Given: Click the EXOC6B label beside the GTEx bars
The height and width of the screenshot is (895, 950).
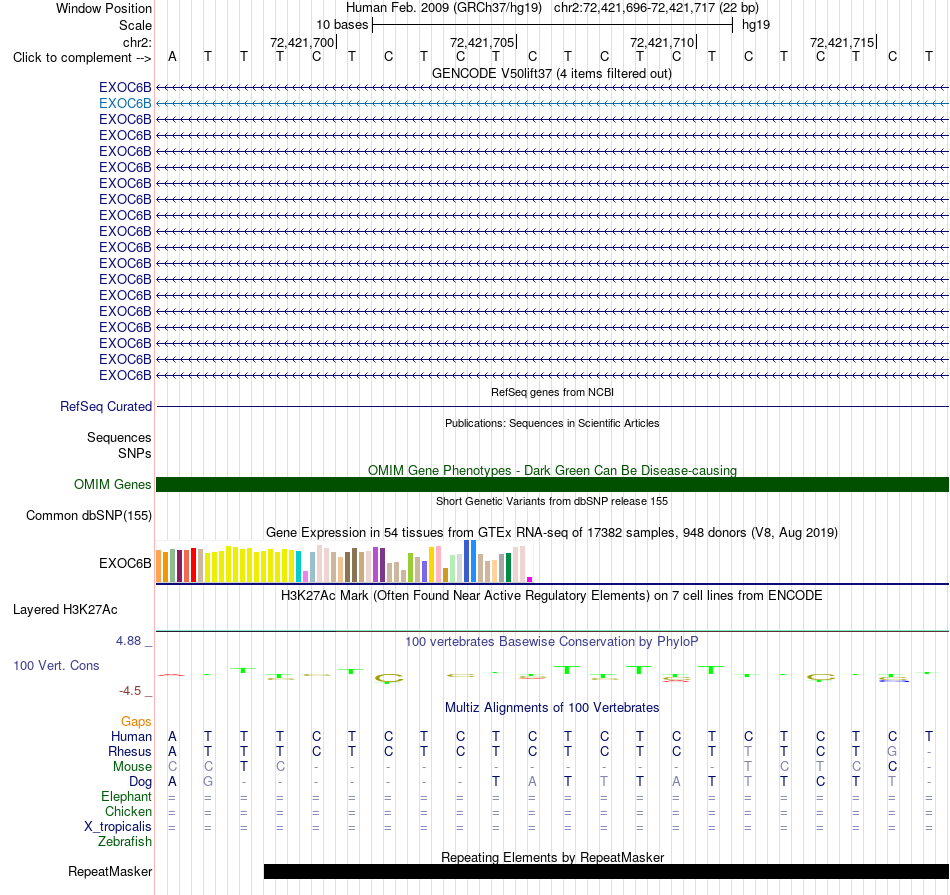Looking at the screenshot, I should pos(125,564).
